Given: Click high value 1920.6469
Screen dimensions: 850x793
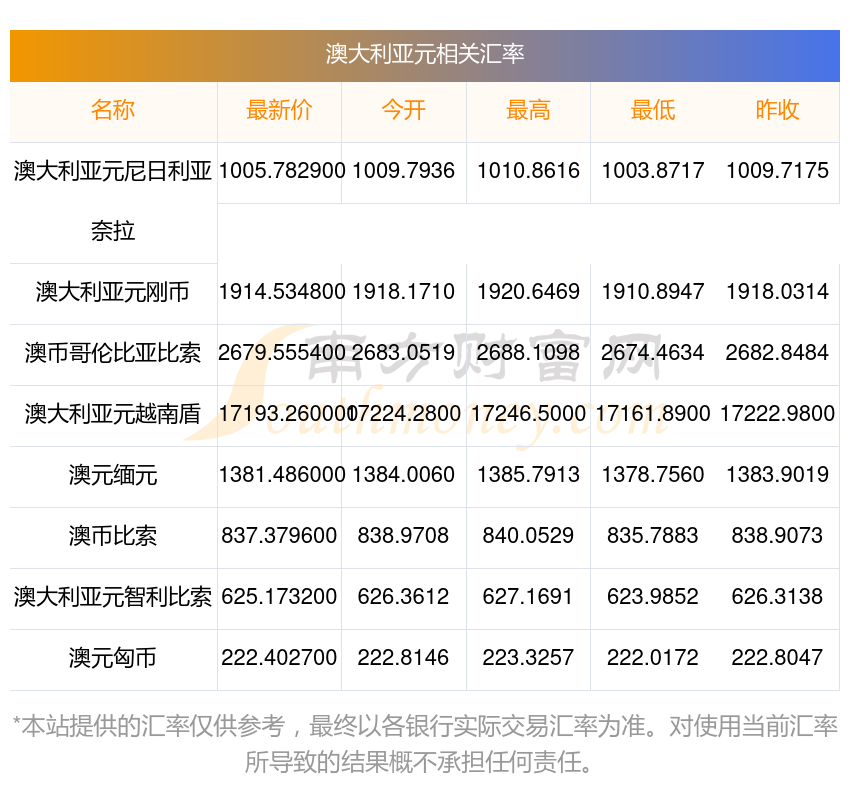Looking at the screenshot, I should pos(528,292).
